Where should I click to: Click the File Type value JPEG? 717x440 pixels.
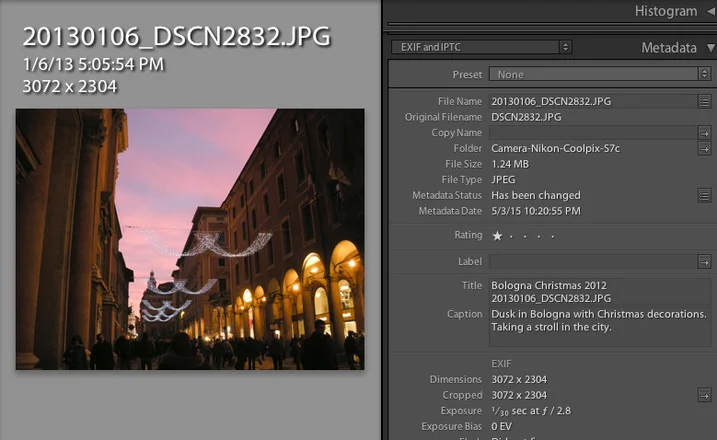click(503, 180)
